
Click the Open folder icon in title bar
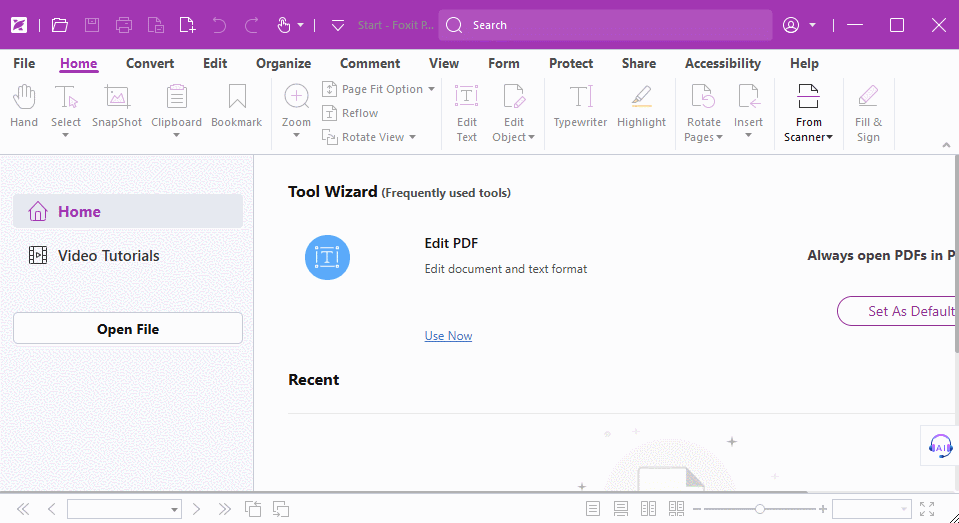click(59, 25)
